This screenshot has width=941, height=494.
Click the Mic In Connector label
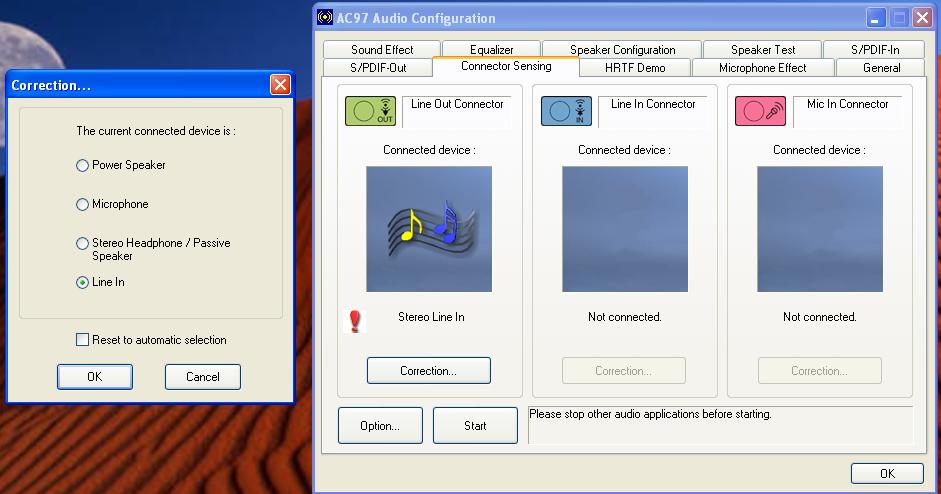click(847, 104)
